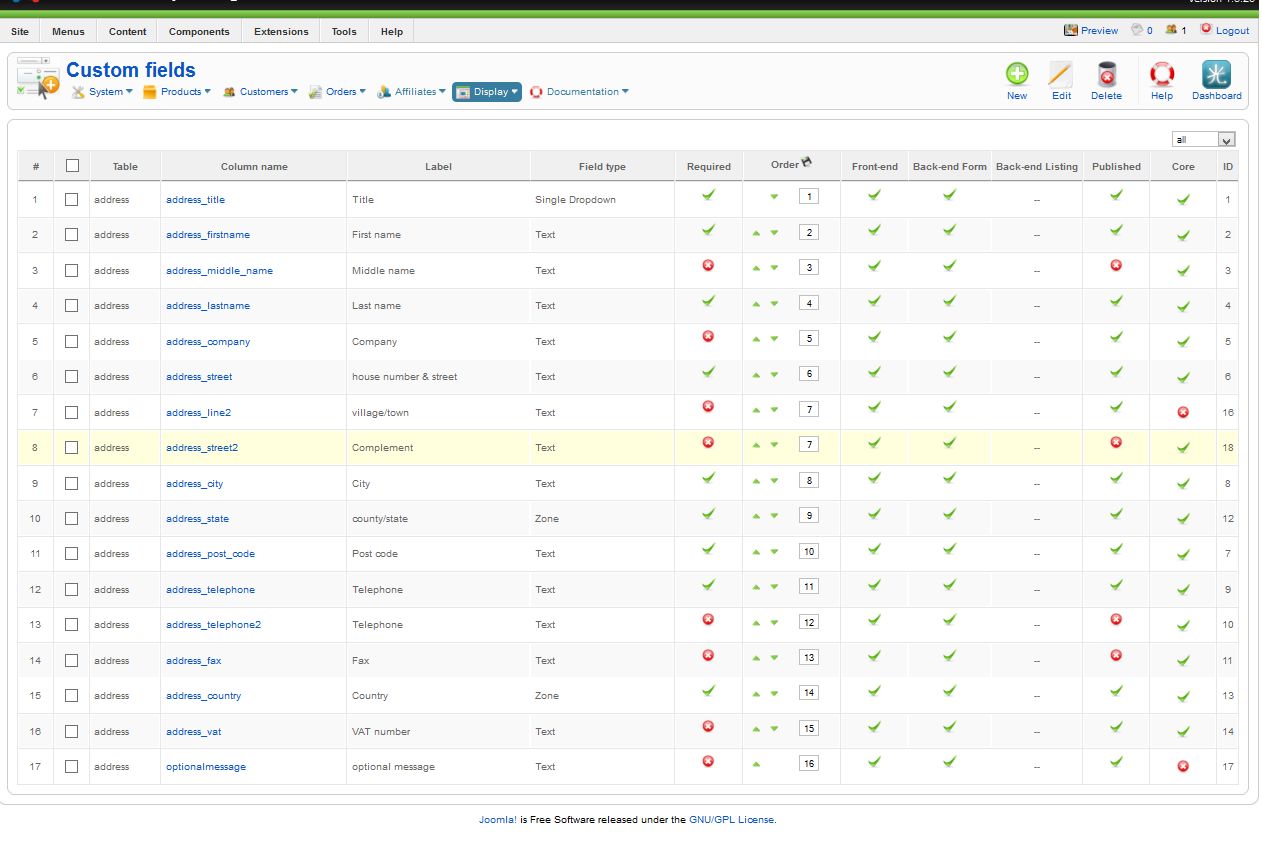Click the New custom field icon
1262x847 pixels.
(1017, 75)
